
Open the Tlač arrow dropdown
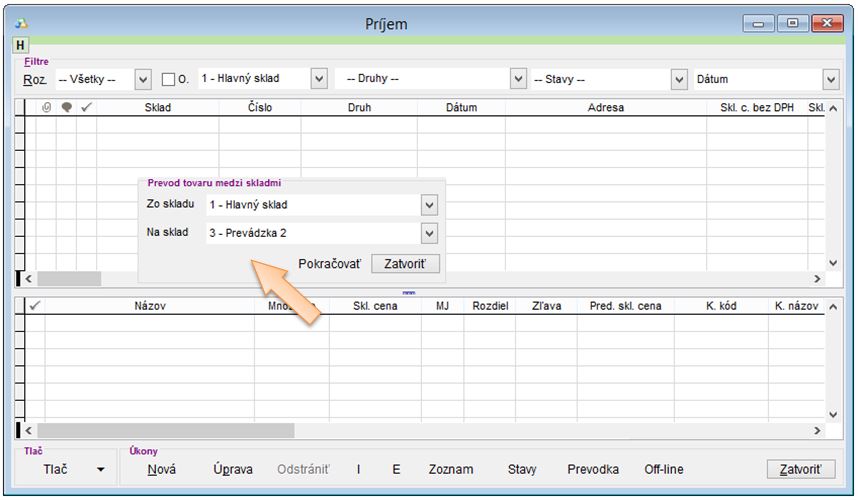(100, 470)
